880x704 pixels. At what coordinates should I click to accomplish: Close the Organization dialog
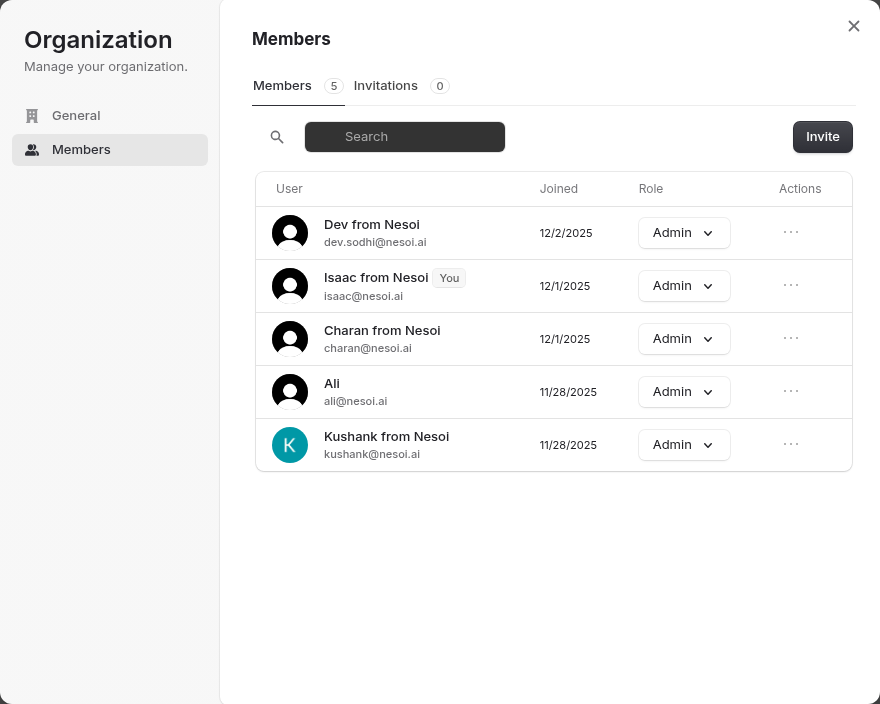tap(853, 26)
